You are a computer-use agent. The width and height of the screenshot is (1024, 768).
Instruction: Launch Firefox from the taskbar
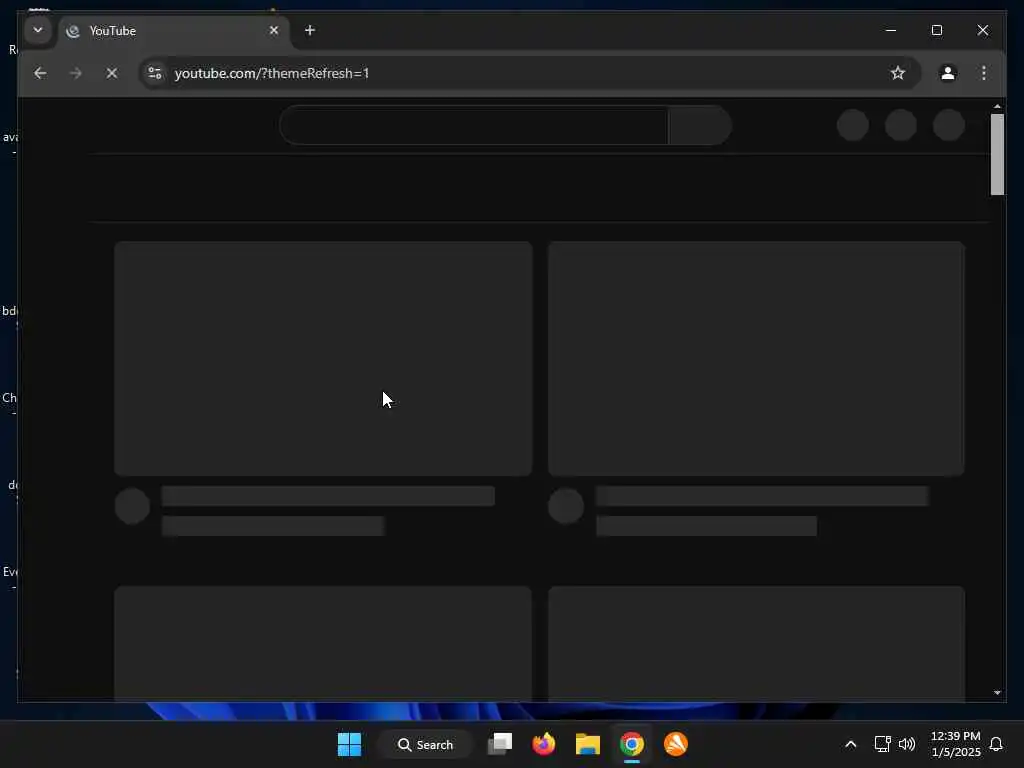(x=544, y=744)
